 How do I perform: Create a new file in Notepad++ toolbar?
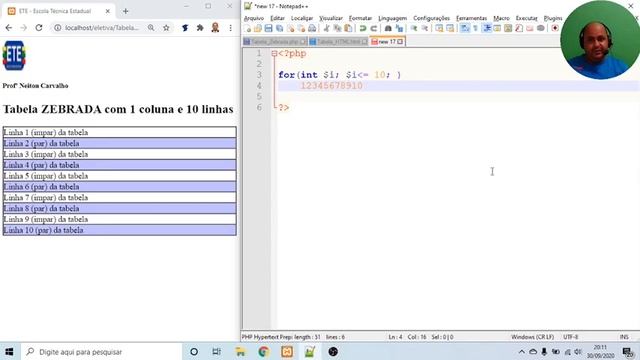[x=247, y=28]
